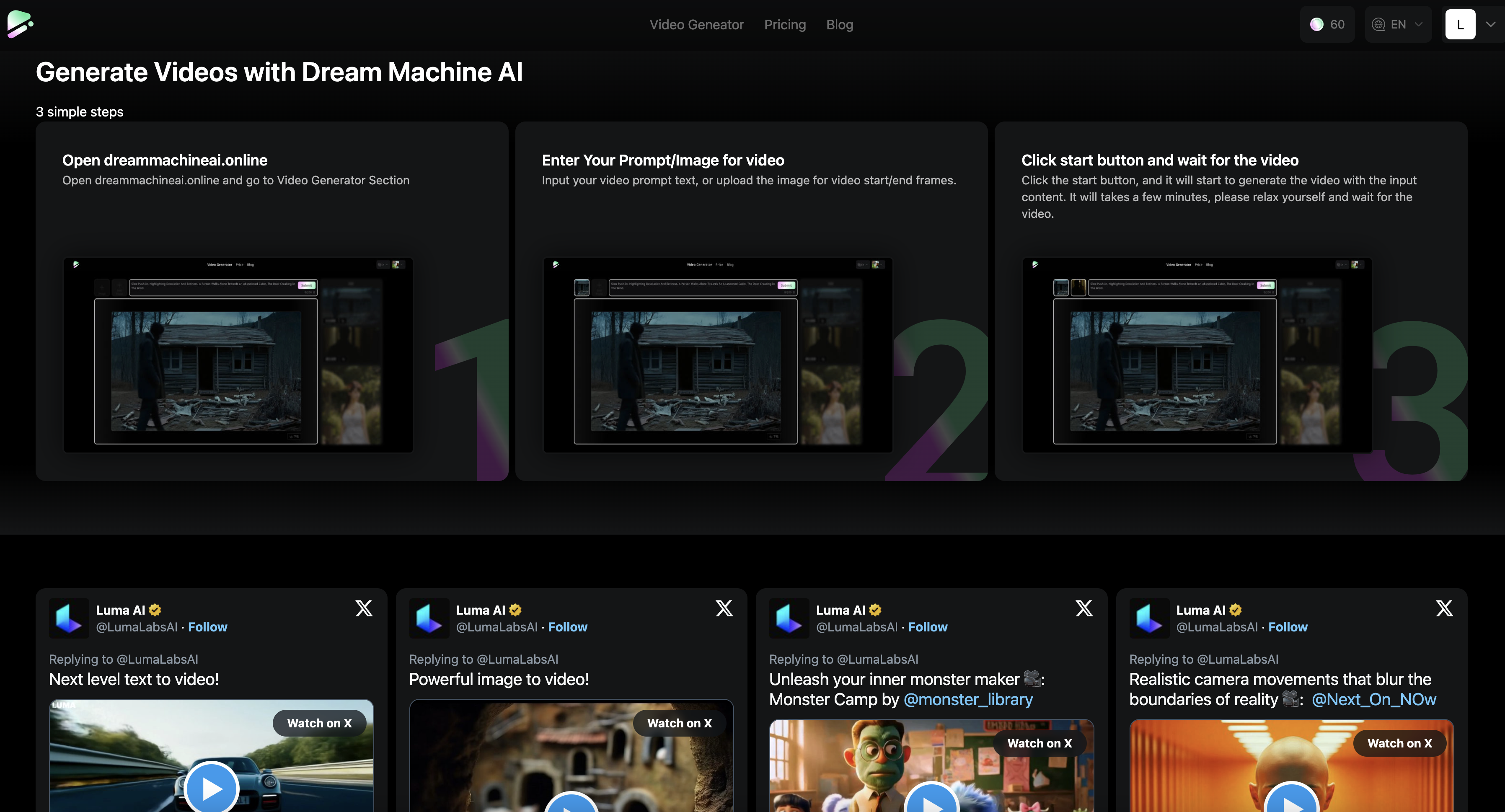Click the L user avatar button

point(1460,25)
